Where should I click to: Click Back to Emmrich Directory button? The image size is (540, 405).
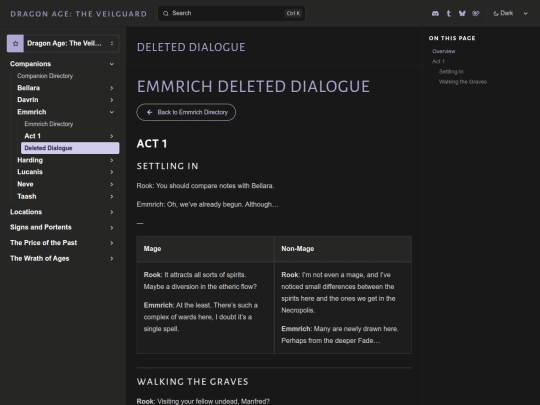coord(186,112)
